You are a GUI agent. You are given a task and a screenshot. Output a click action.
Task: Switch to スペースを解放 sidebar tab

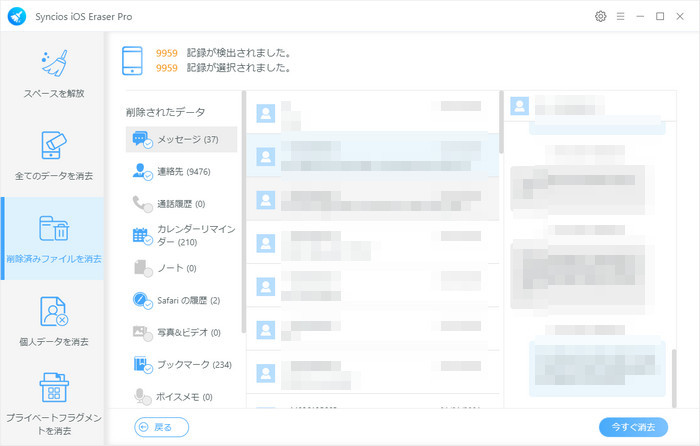click(54, 74)
